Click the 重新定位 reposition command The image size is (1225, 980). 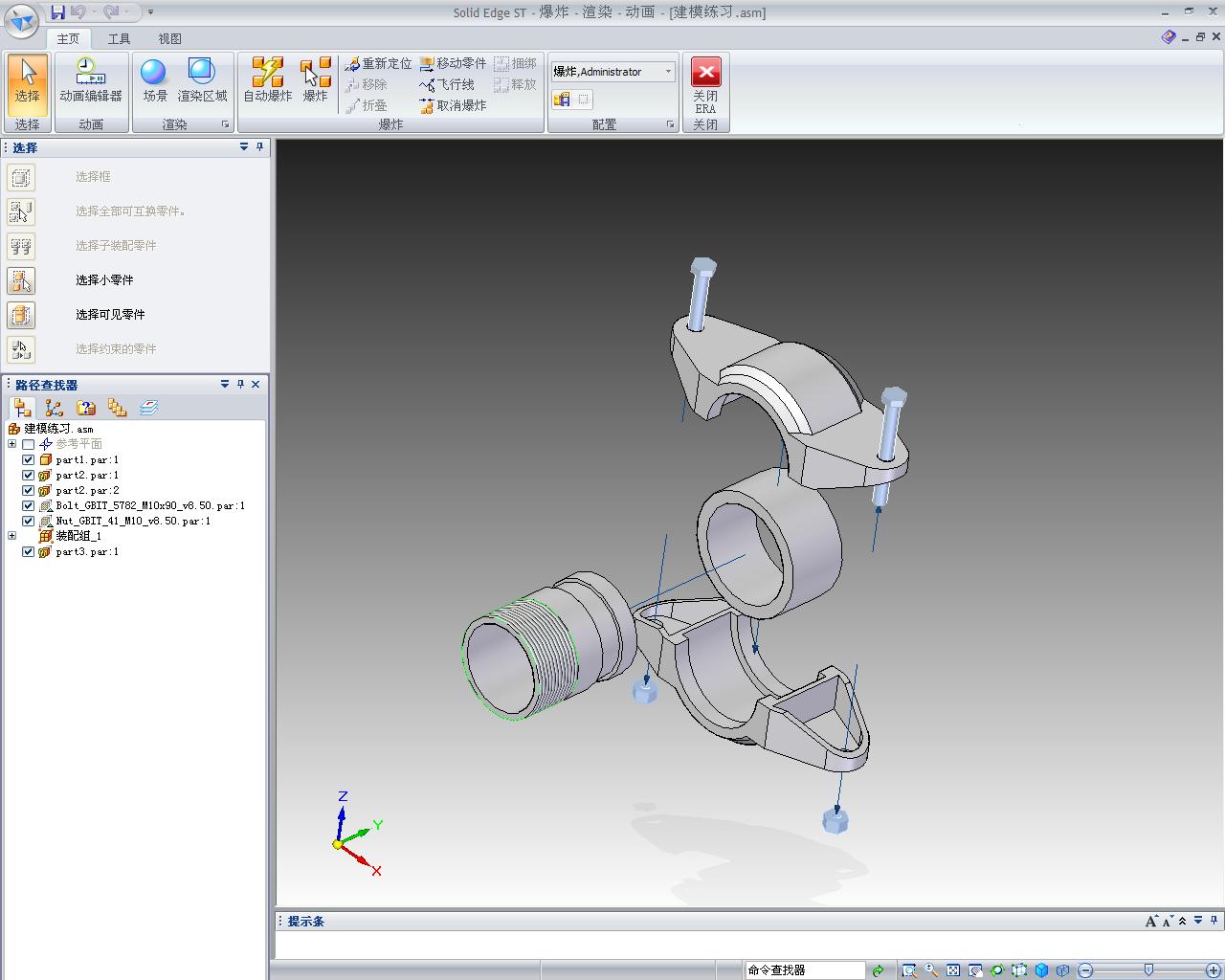pos(378,63)
